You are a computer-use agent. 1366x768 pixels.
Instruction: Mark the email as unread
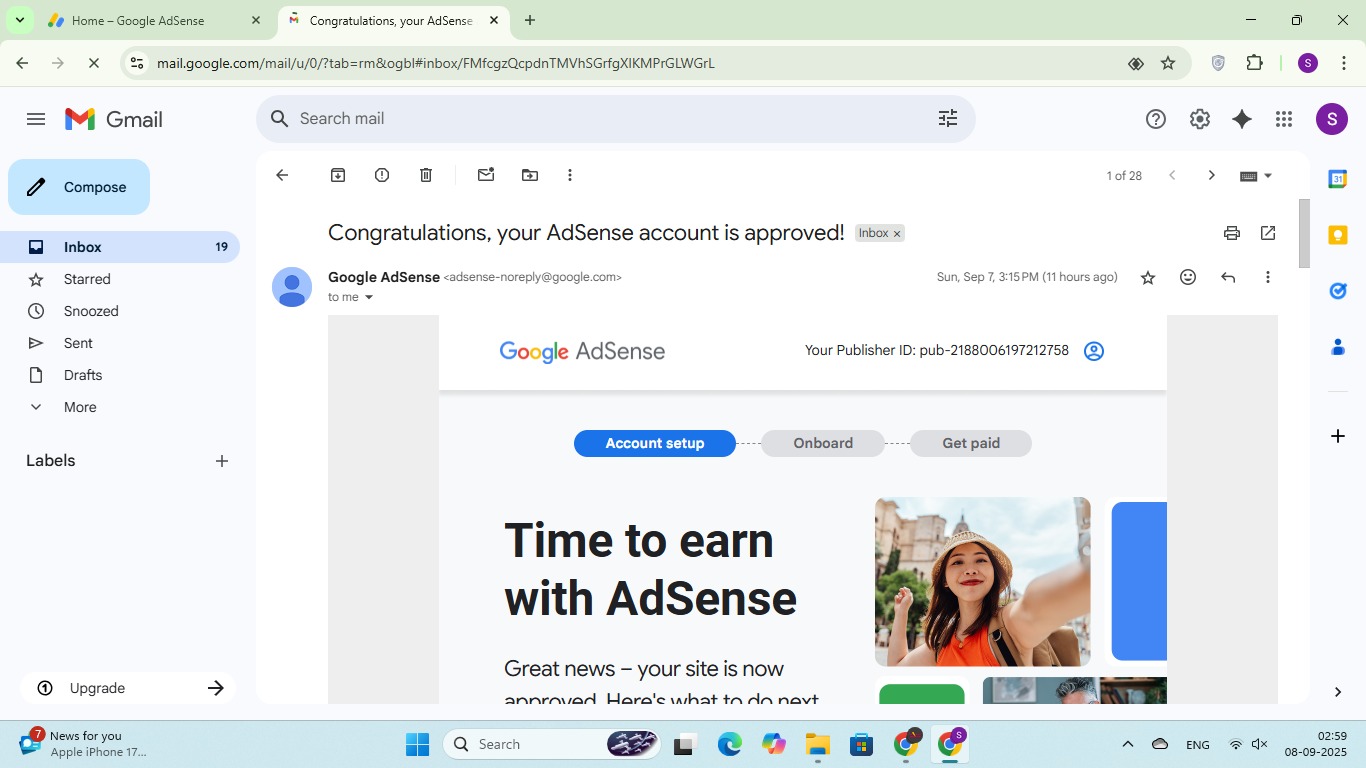486,175
